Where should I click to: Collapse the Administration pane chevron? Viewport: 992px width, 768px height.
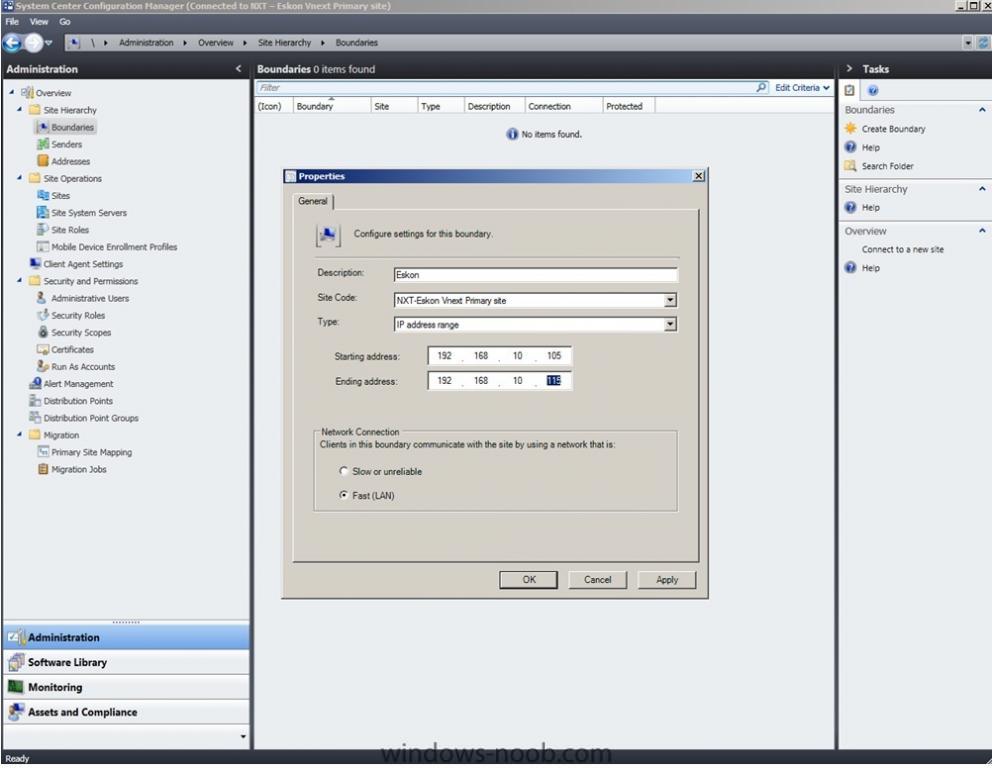(239, 69)
